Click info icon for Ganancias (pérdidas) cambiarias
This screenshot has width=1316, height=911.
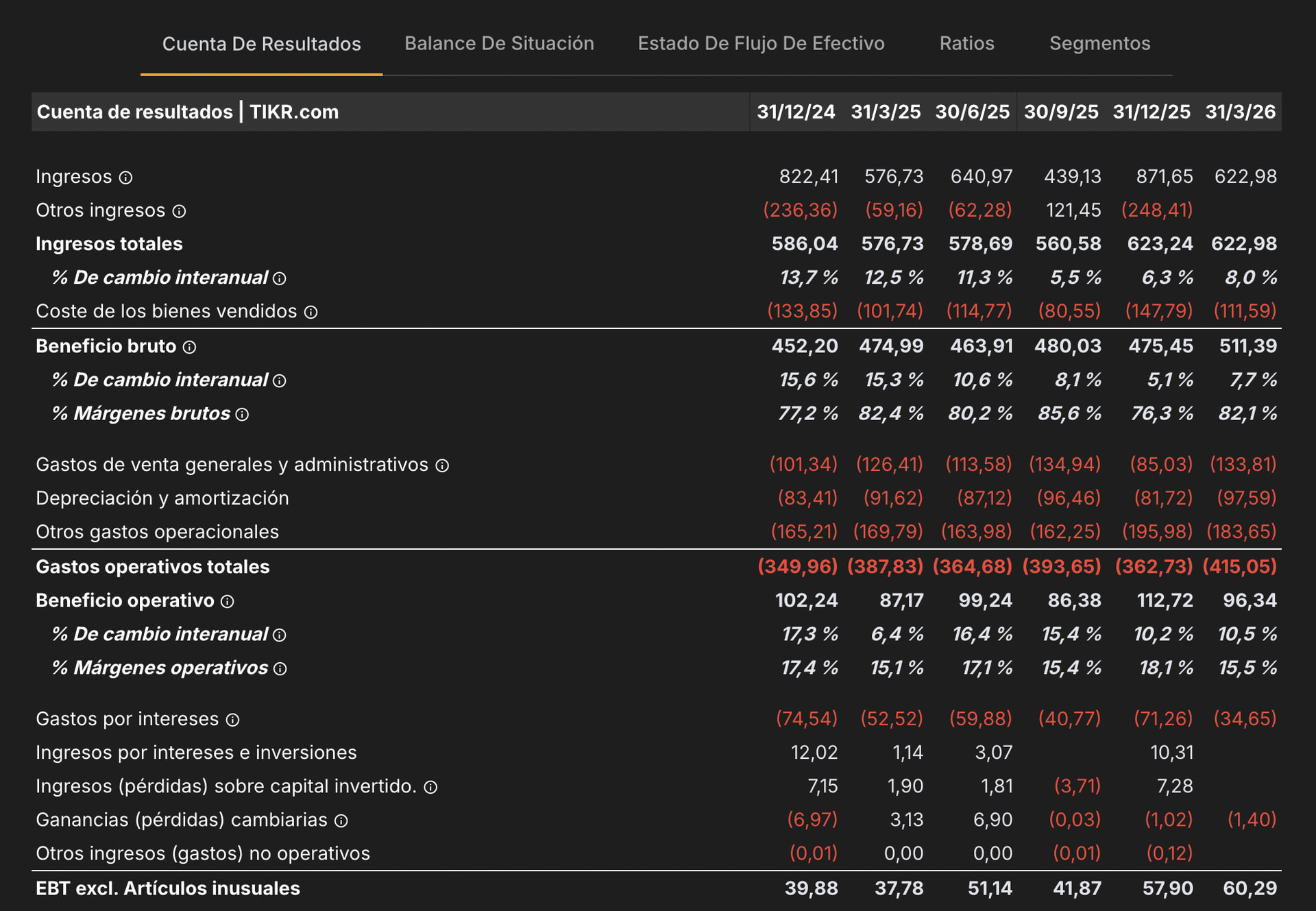[x=341, y=821]
